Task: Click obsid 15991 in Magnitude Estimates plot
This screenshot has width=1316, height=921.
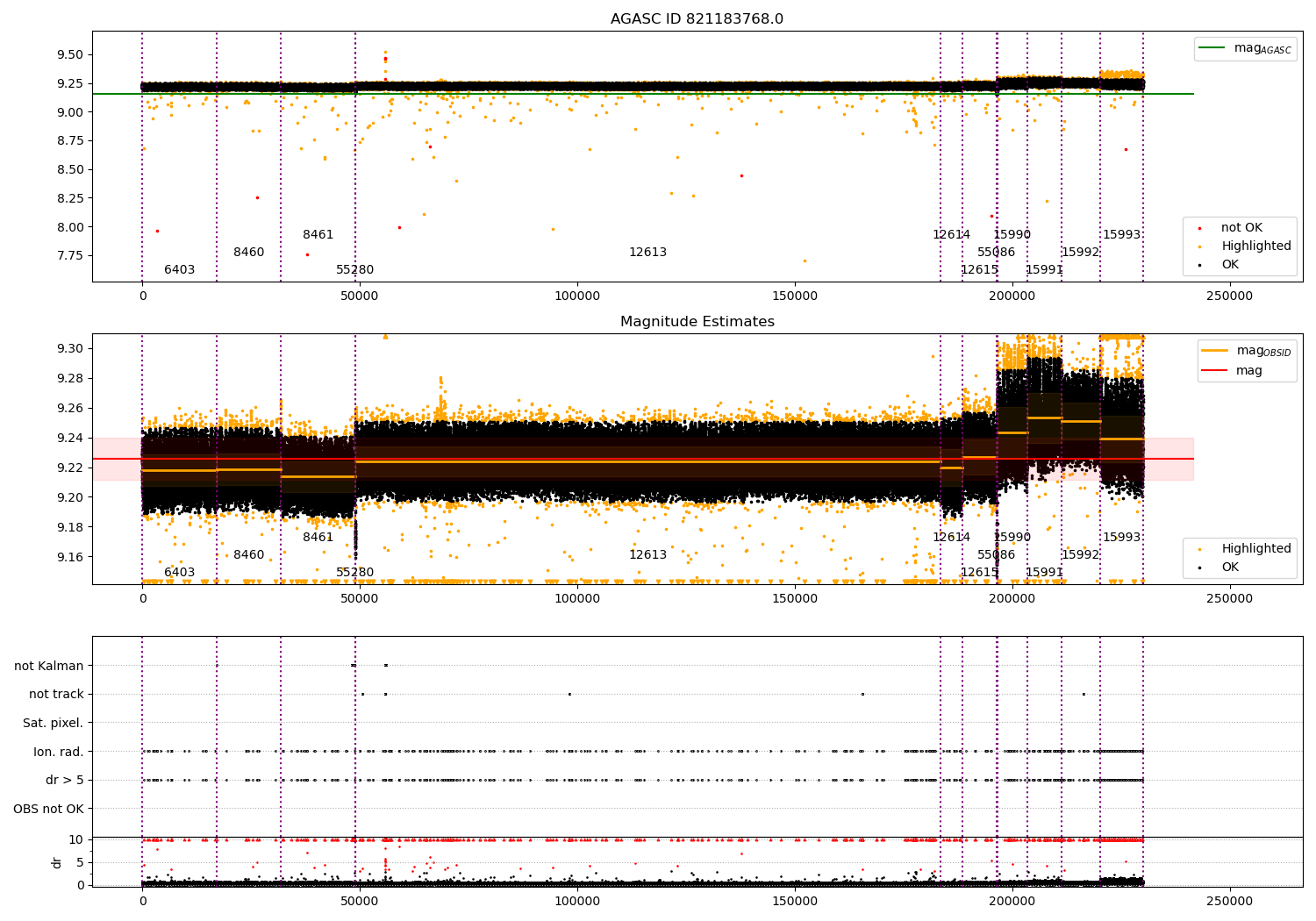Action: click(1044, 573)
